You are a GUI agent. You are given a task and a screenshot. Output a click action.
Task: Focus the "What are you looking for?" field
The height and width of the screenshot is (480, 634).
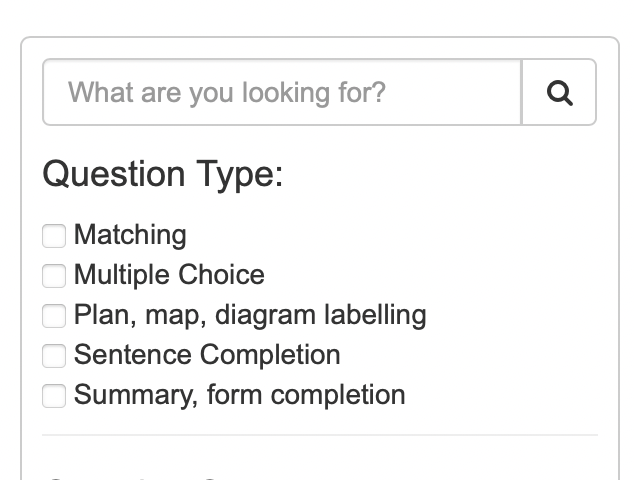pyautogui.click(x=282, y=93)
